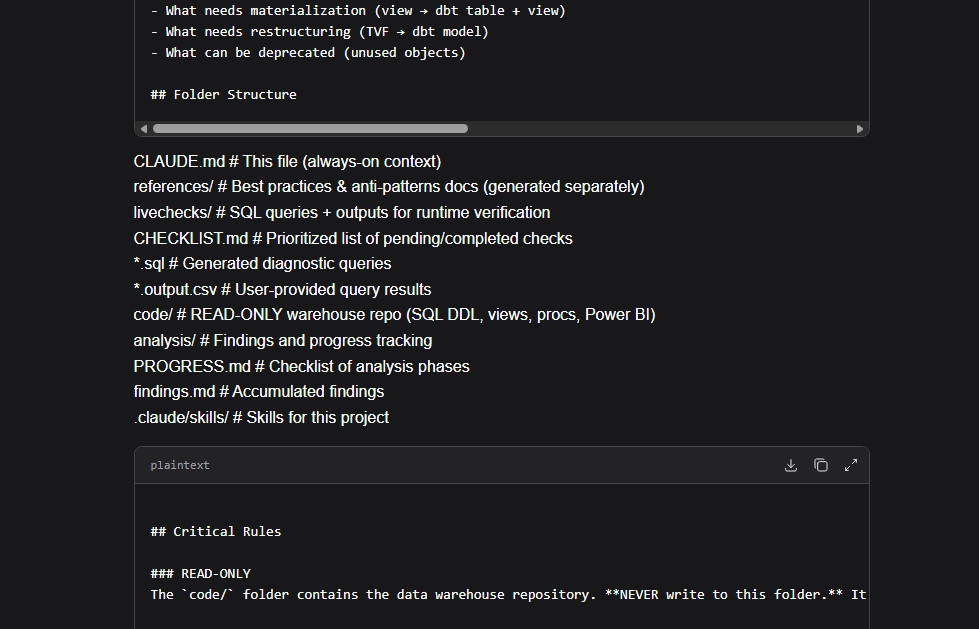Click the CLAUDE.md line of text
The width and height of the screenshot is (979, 629).
[287, 162]
